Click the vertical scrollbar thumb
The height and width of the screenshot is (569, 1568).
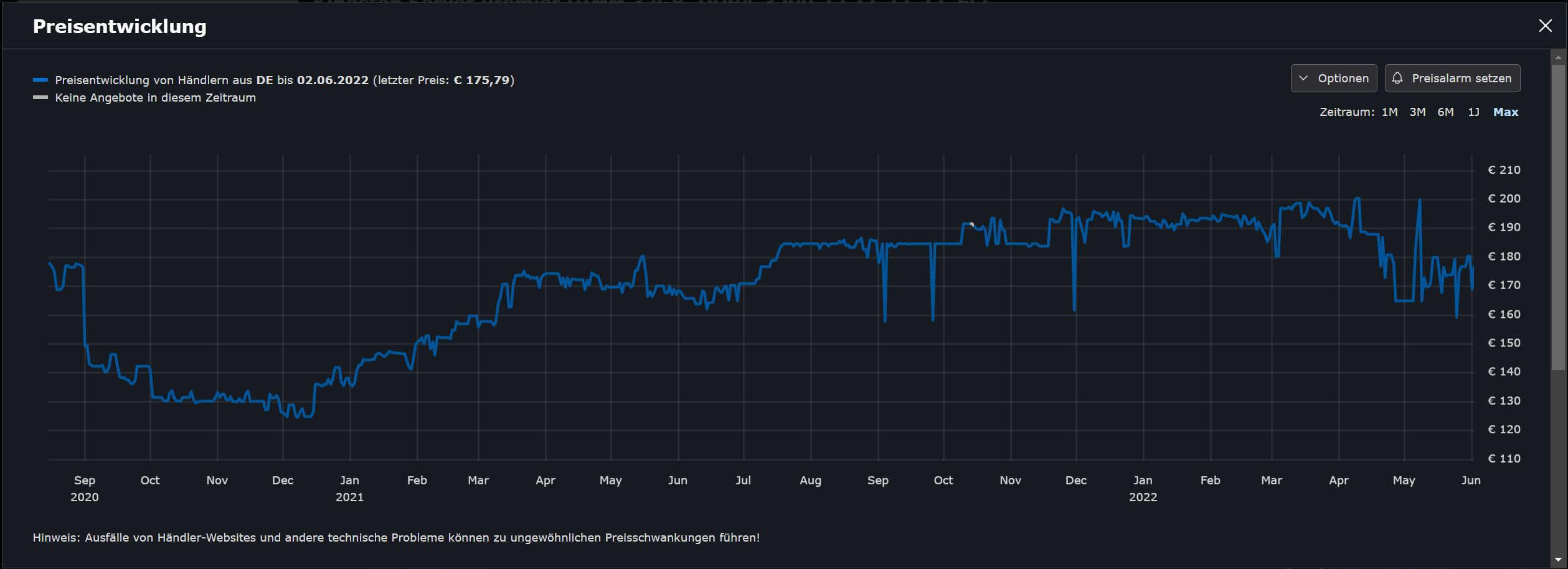point(1558,217)
